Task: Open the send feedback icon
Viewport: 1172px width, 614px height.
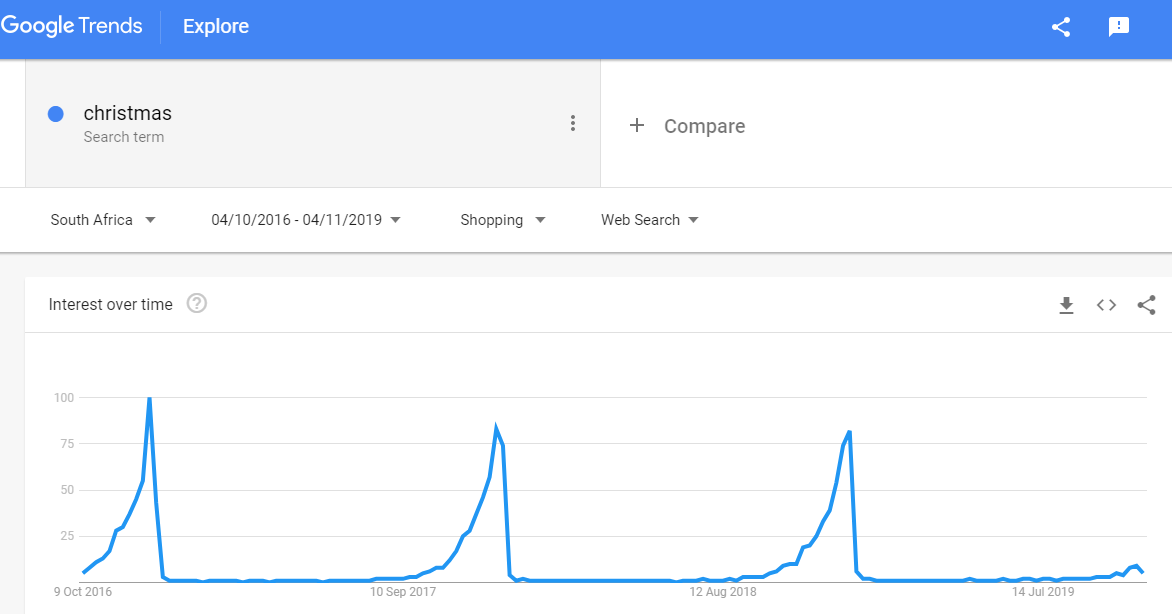Action: (x=1119, y=27)
